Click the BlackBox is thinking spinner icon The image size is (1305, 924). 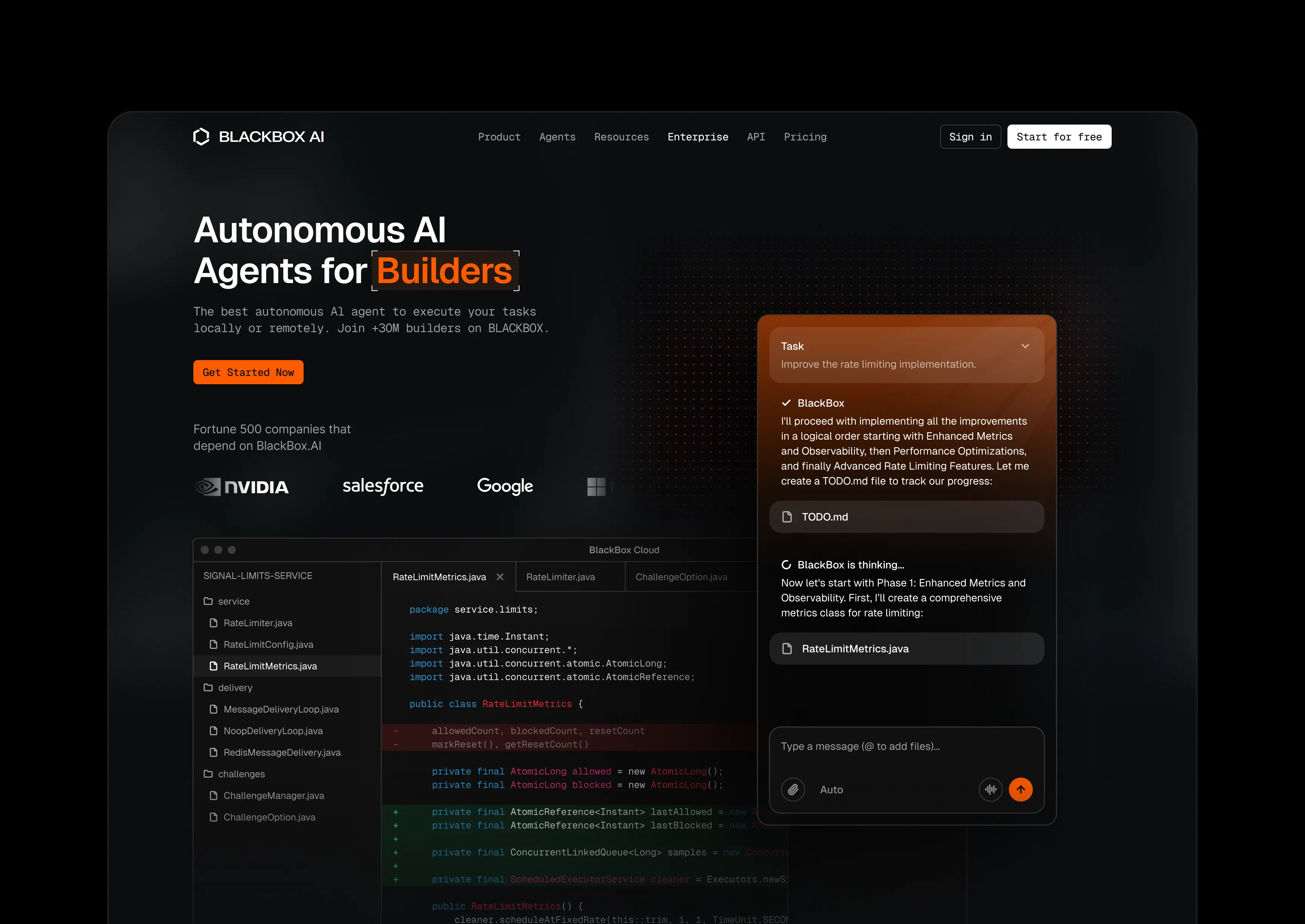[786, 564]
